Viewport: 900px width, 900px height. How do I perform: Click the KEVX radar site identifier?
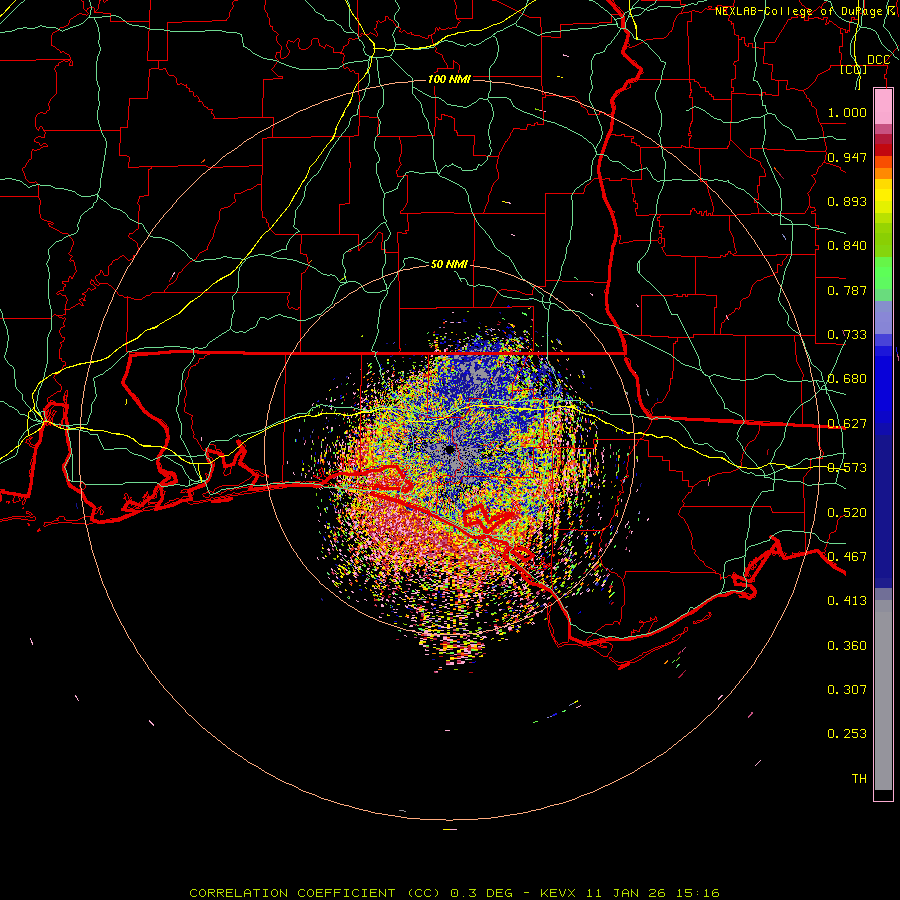click(x=560, y=893)
